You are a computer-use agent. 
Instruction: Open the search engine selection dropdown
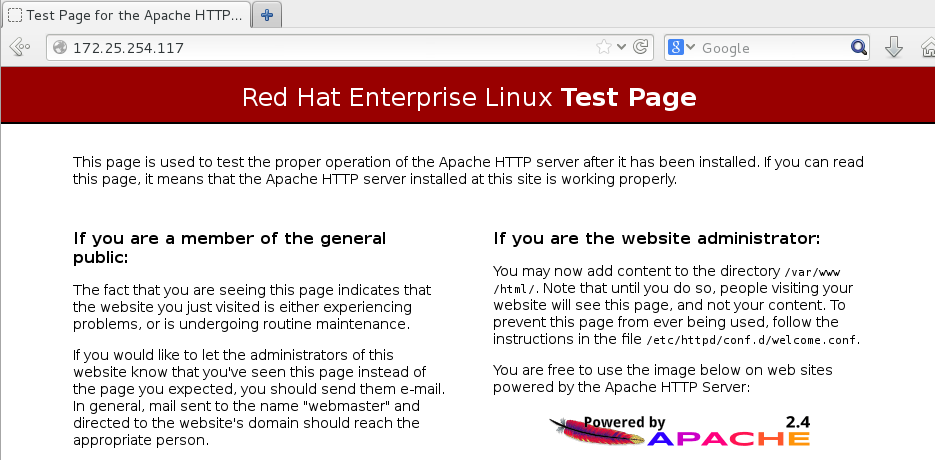click(691, 47)
